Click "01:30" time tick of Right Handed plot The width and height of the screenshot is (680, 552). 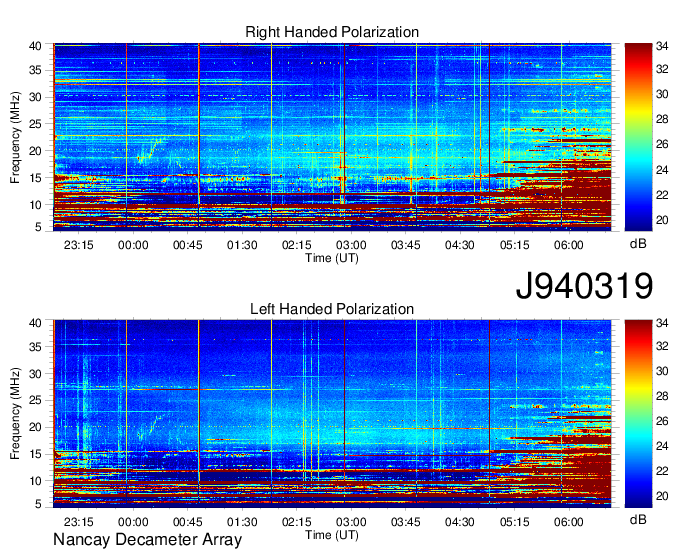[x=242, y=245]
